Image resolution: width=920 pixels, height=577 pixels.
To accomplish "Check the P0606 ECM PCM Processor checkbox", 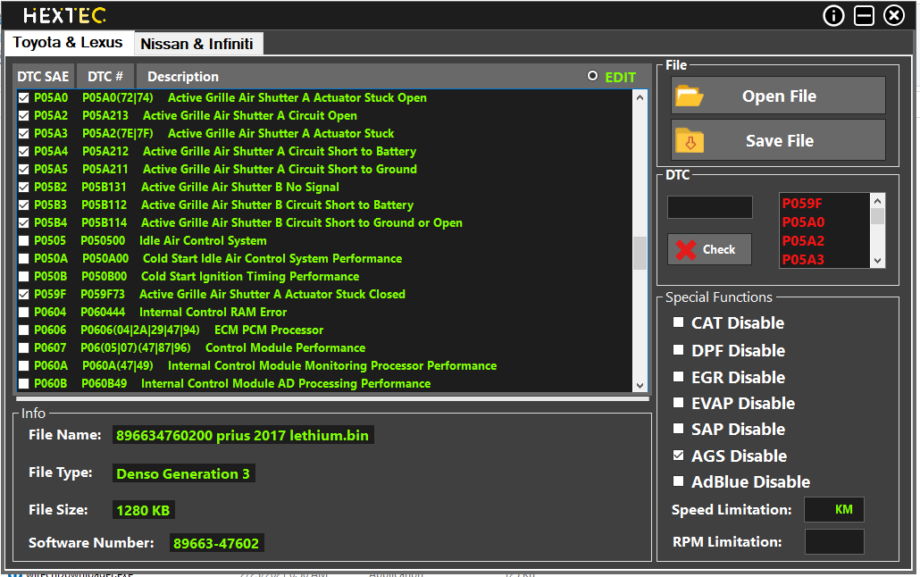I will pos(23,330).
